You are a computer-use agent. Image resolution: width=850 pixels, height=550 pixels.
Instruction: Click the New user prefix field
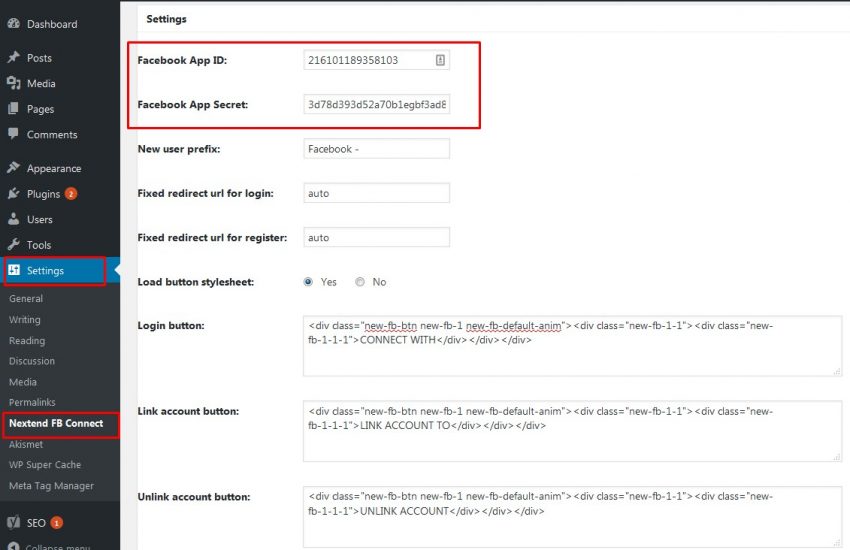(376, 148)
